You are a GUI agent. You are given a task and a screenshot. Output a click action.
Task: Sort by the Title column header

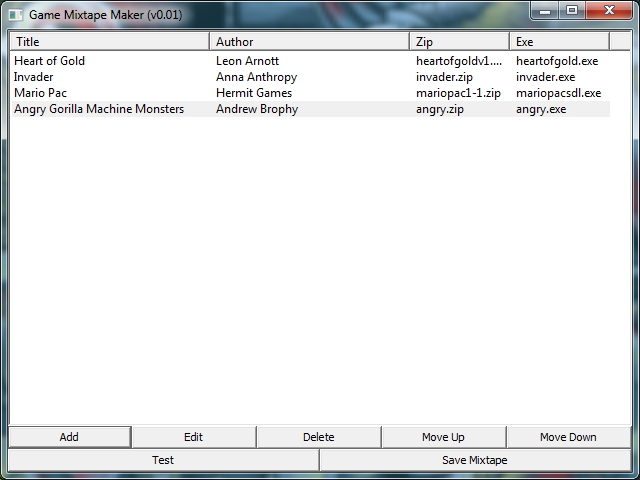[x=110, y=42]
